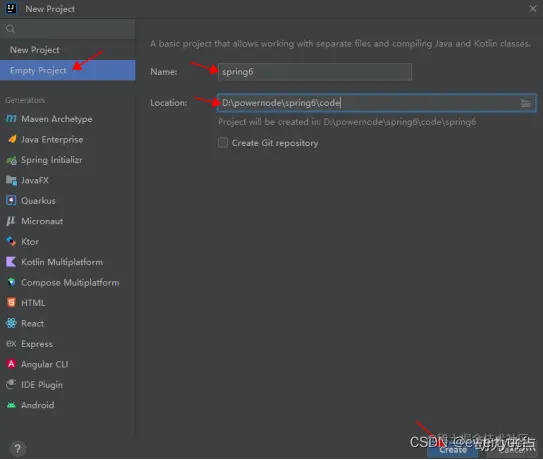Click the IntelliJ IDEA logo in title bar

11,8
